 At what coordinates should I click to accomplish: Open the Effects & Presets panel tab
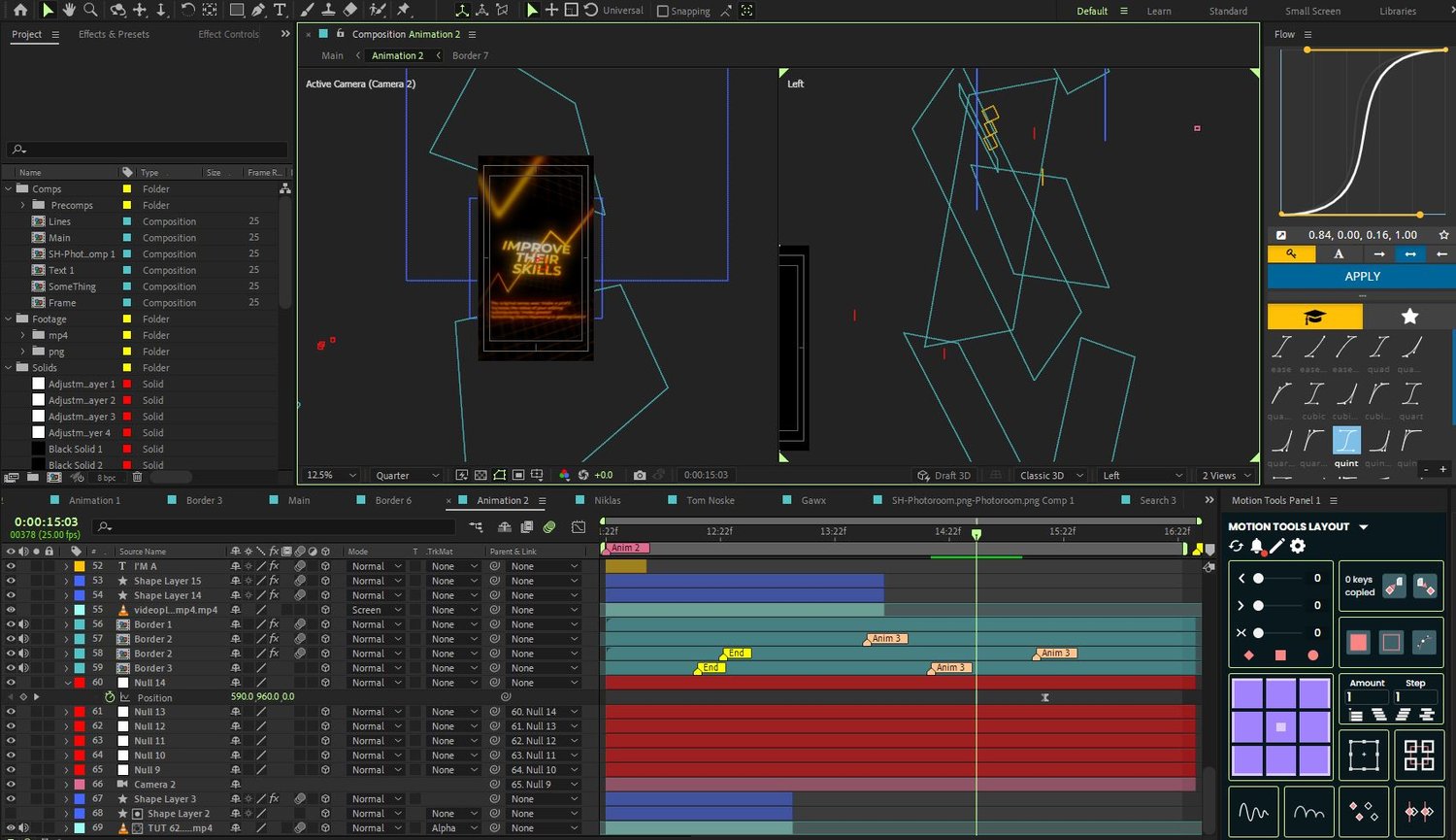(114, 34)
